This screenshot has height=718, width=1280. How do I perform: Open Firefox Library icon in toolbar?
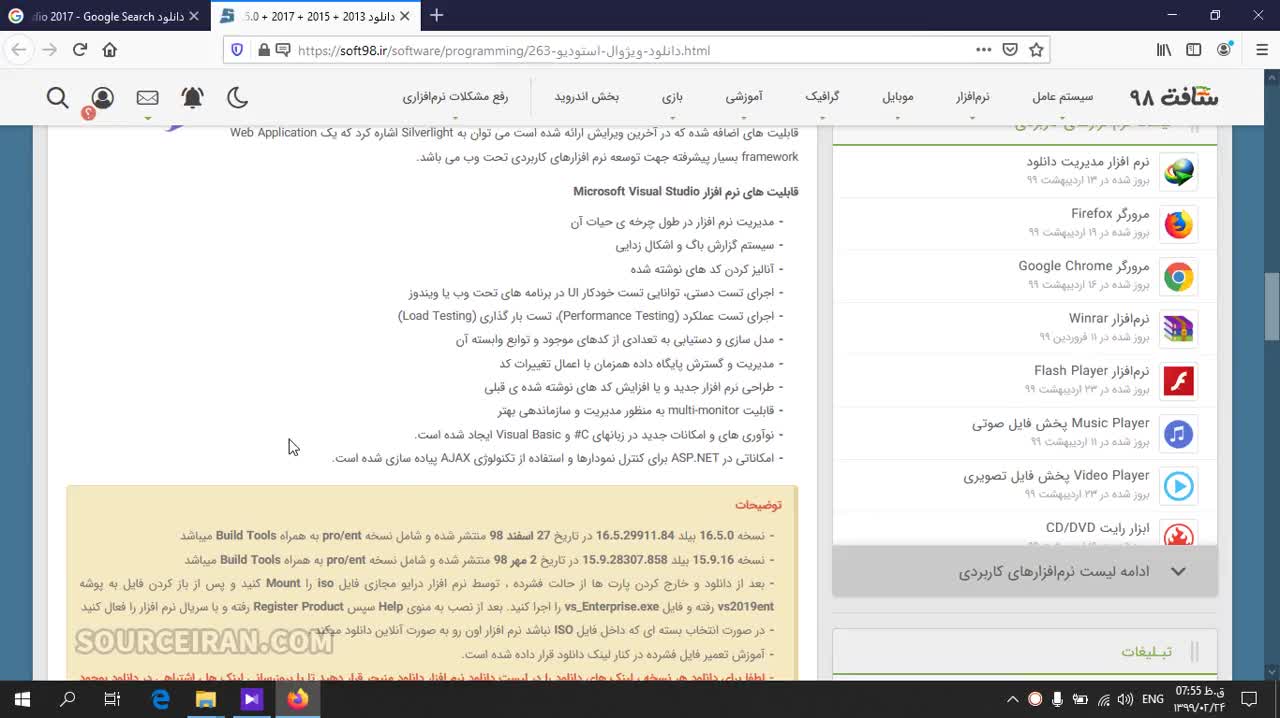pyautogui.click(x=1164, y=50)
